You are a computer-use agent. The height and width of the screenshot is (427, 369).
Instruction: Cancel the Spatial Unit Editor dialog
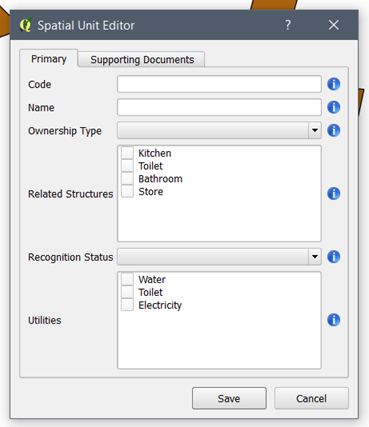311,398
